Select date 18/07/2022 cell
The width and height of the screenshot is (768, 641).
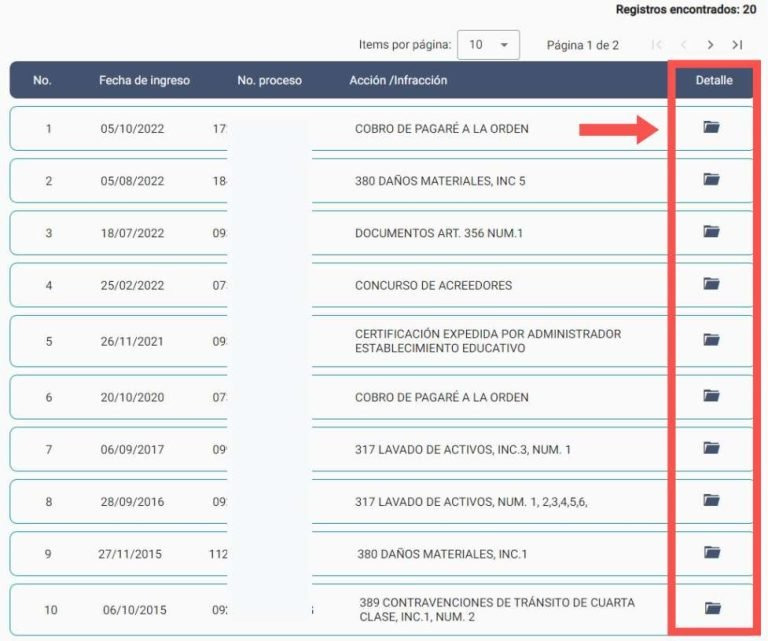(x=132, y=233)
